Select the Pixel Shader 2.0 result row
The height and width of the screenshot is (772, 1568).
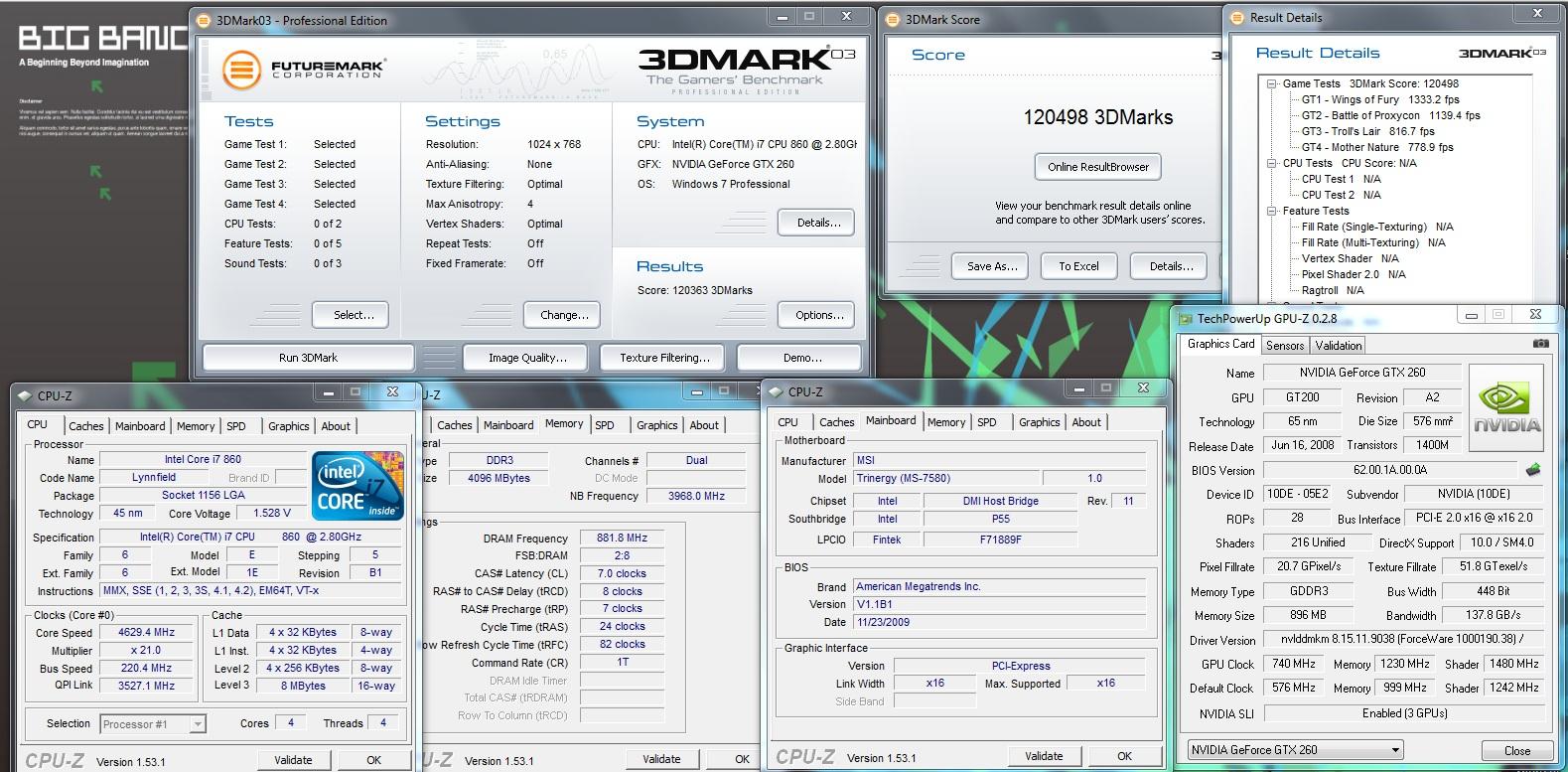[x=1354, y=274]
